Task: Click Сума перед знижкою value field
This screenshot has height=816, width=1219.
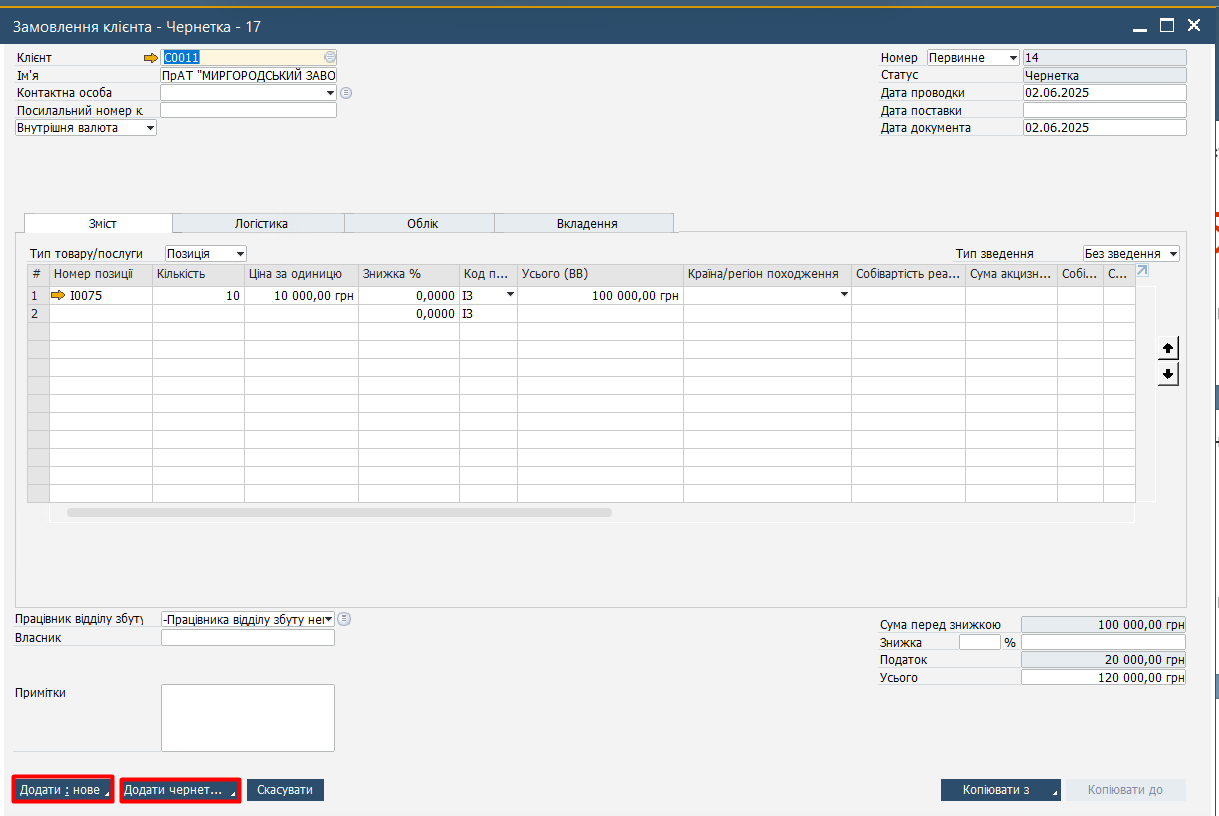Action: coord(1104,624)
